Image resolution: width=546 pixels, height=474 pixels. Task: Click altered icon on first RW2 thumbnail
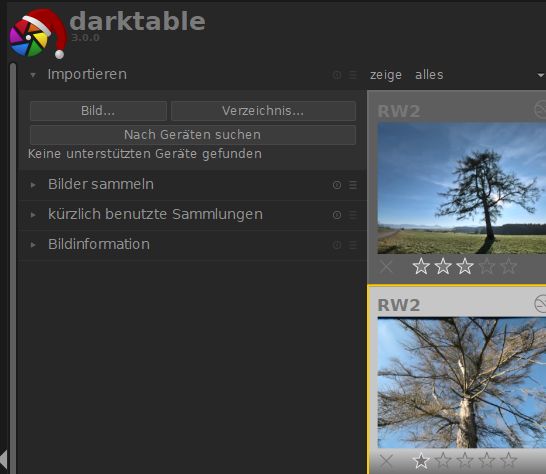pos(540,109)
